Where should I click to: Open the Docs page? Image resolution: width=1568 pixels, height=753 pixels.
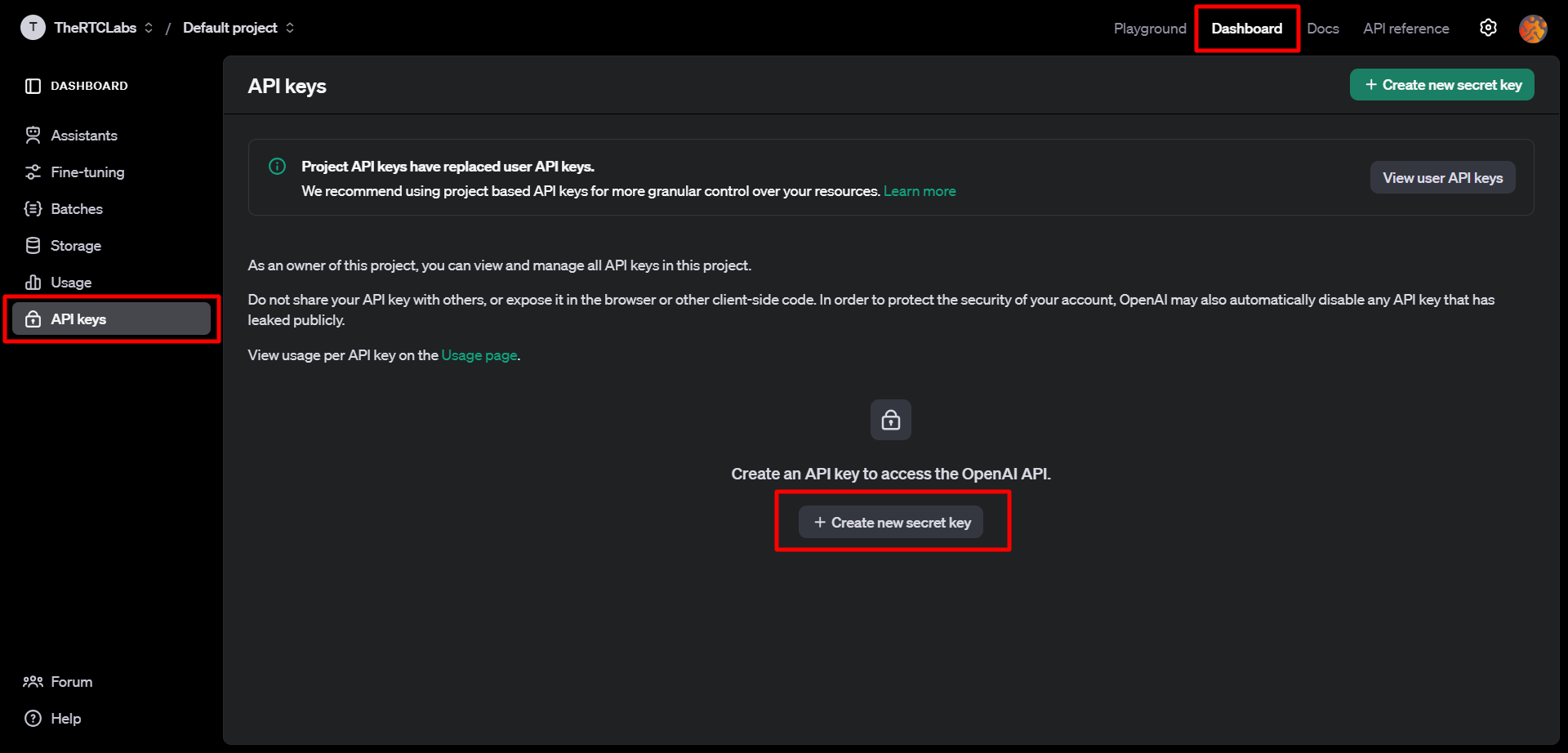tap(1323, 28)
